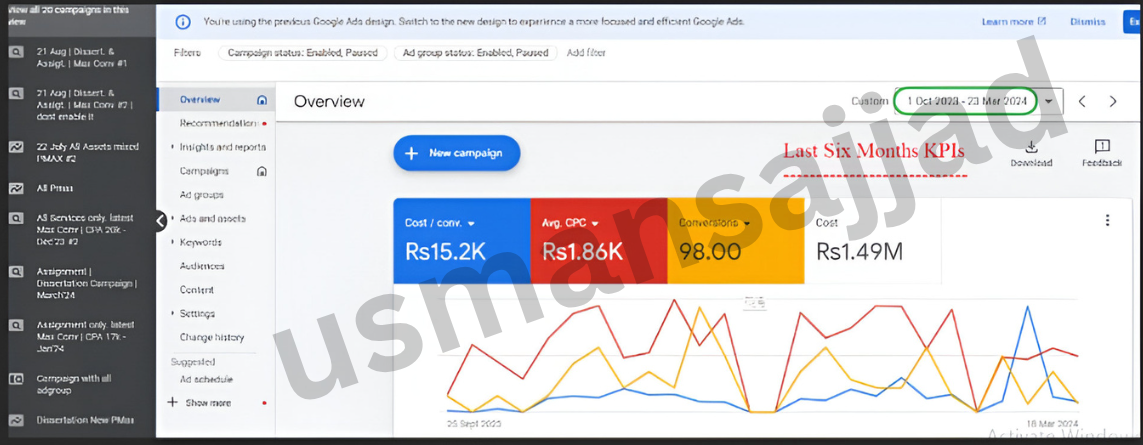Screen dimensions: 1143x445
Task: Click search icon of Dissert. Max Conv #1 campaign
Action: coord(16,53)
